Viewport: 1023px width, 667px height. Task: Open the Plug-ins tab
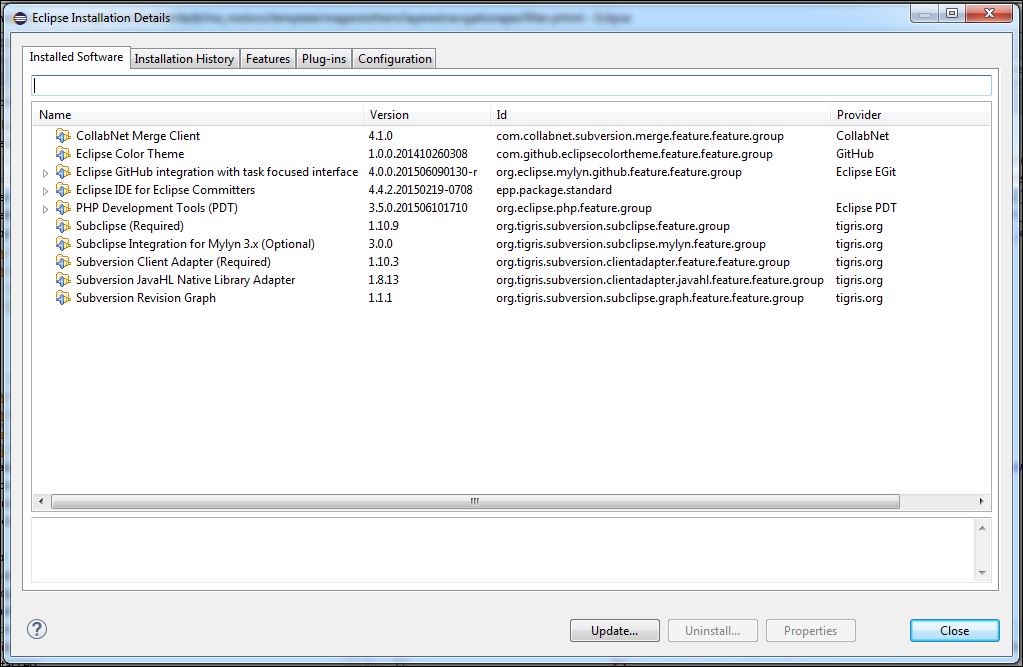(x=324, y=59)
